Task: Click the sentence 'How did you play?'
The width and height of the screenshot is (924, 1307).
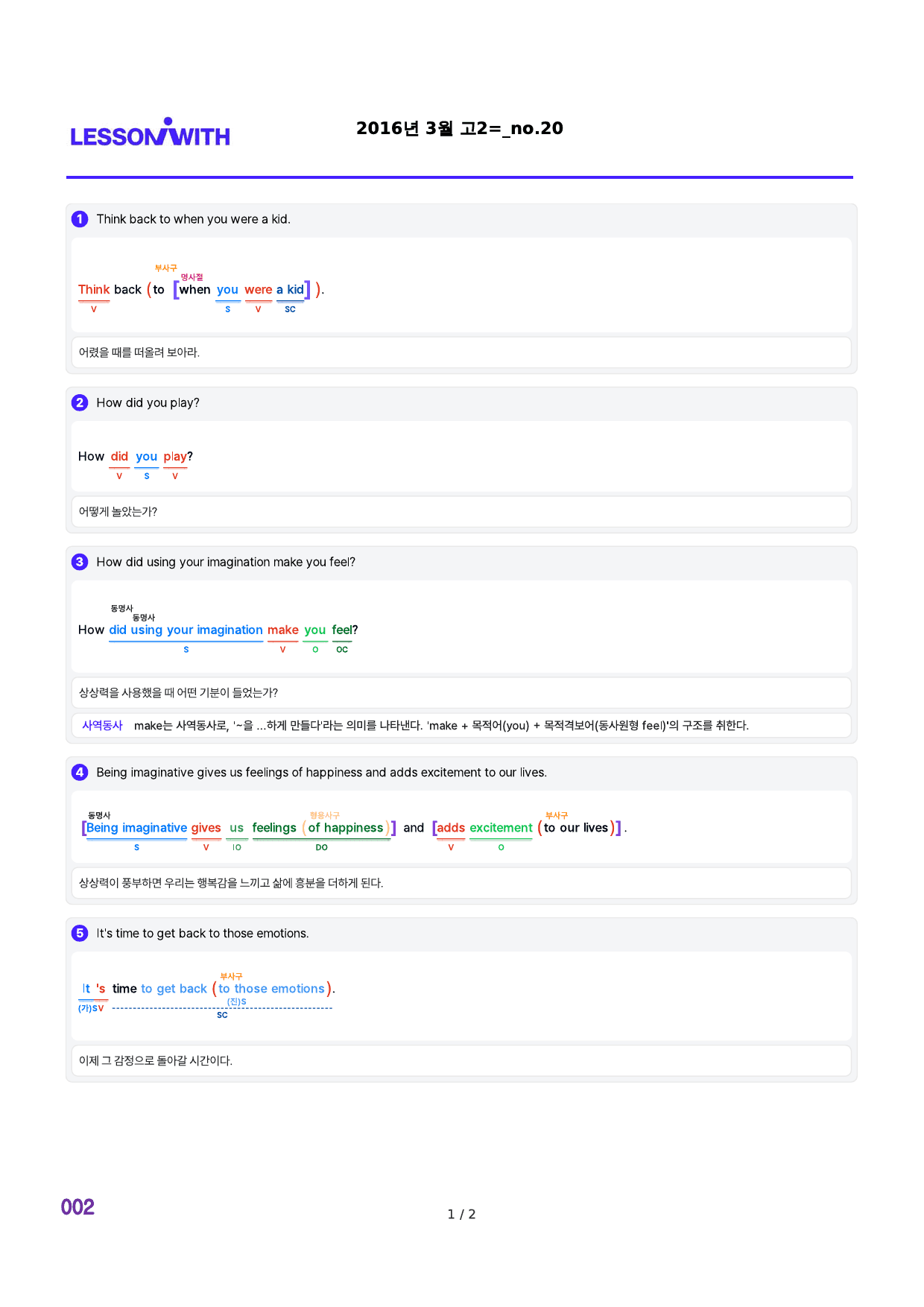Action: point(148,402)
